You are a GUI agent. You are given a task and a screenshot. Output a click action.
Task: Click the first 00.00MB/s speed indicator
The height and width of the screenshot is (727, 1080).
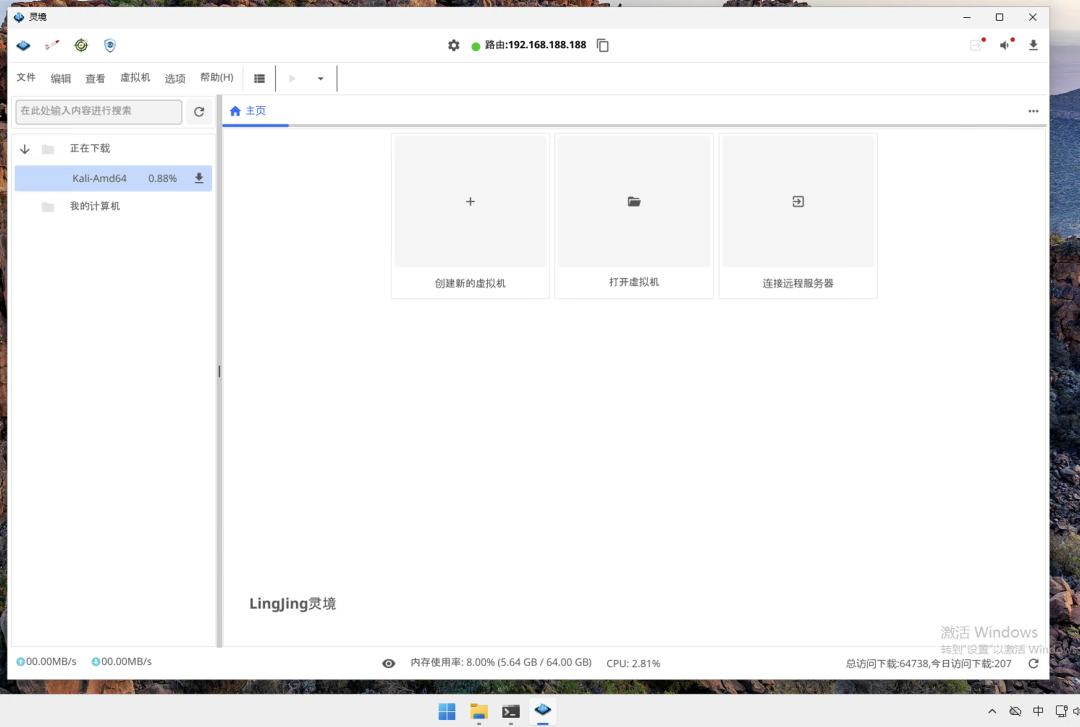pos(46,662)
